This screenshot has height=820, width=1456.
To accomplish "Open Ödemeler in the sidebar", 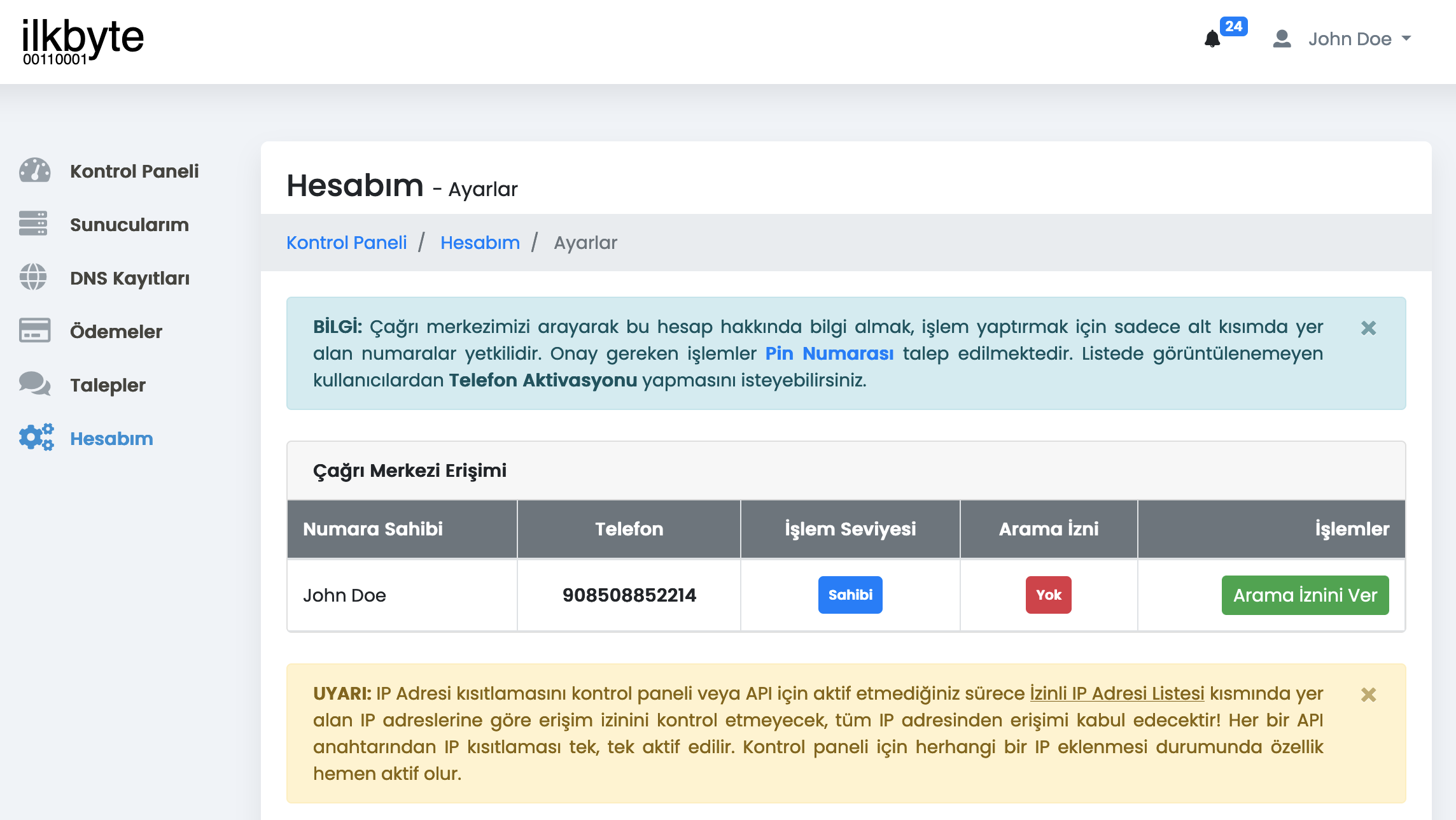I will [x=116, y=332].
